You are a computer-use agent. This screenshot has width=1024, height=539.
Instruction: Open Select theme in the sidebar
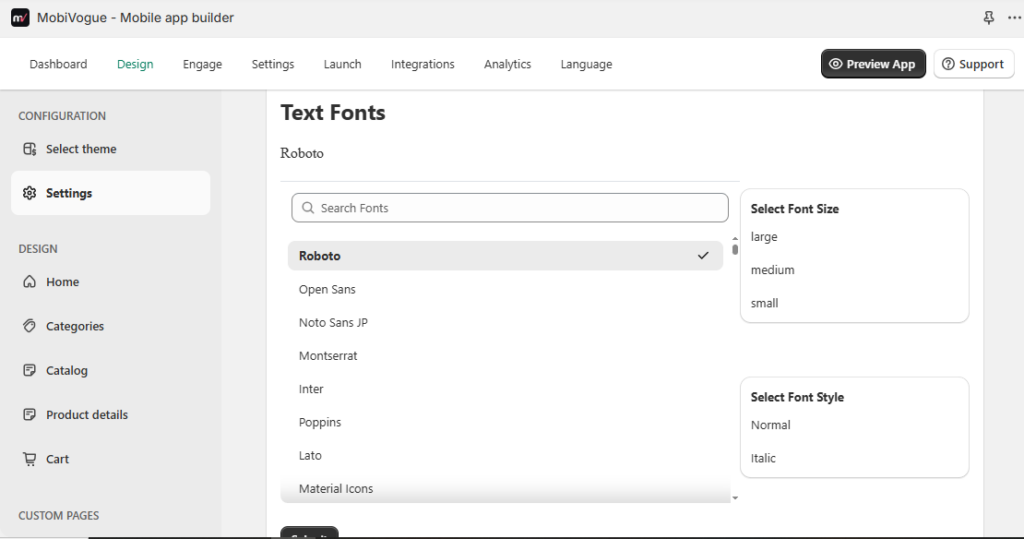click(110, 149)
